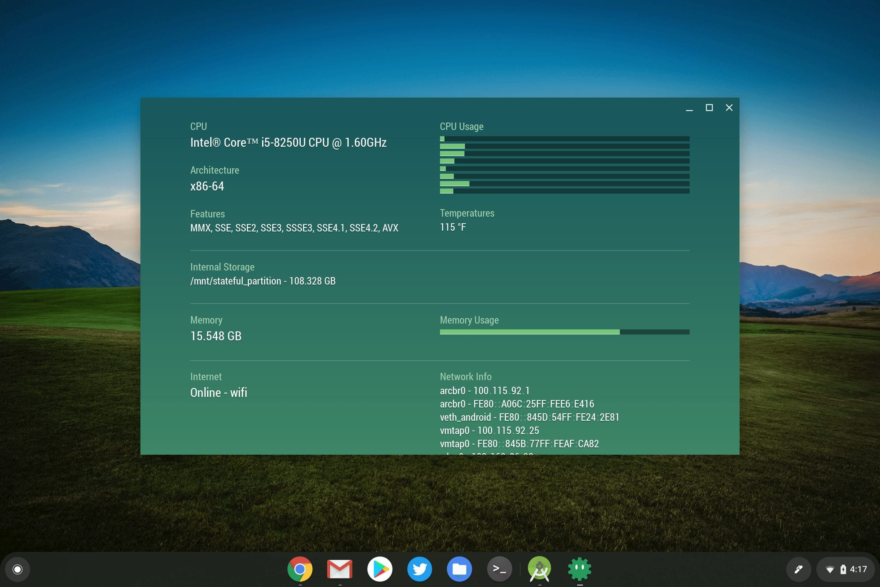Click the green Cog system info app icon

580,569
